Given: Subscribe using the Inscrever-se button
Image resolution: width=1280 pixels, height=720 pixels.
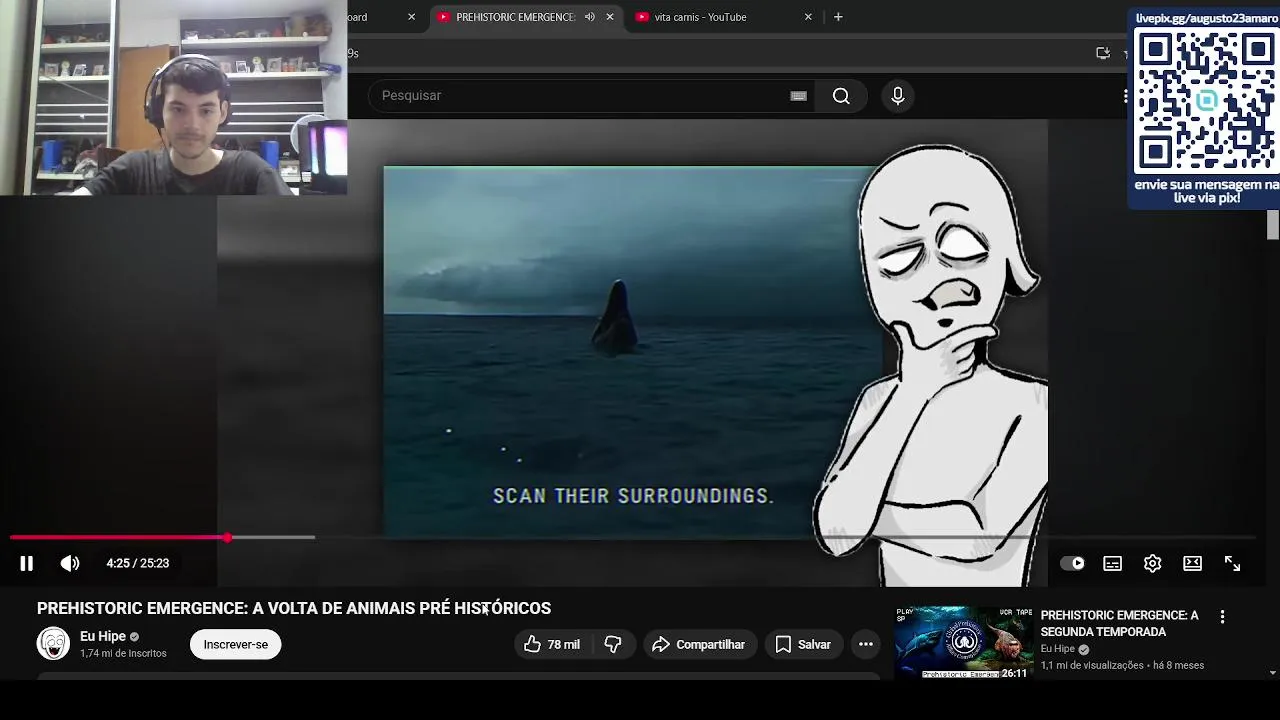Looking at the screenshot, I should pos(236,645).
